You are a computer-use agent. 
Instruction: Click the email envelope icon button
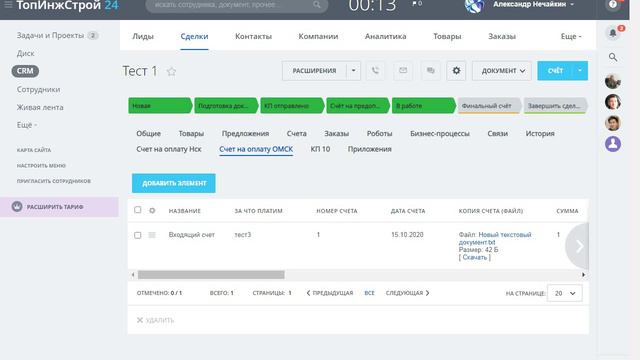tap(403, 71)
